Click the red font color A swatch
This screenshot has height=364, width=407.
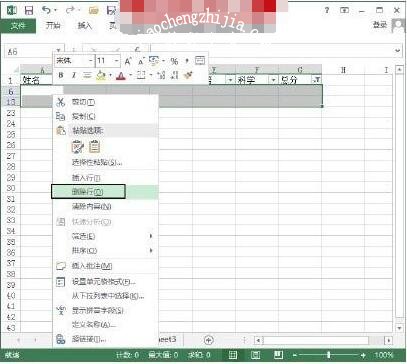point(121,76)
